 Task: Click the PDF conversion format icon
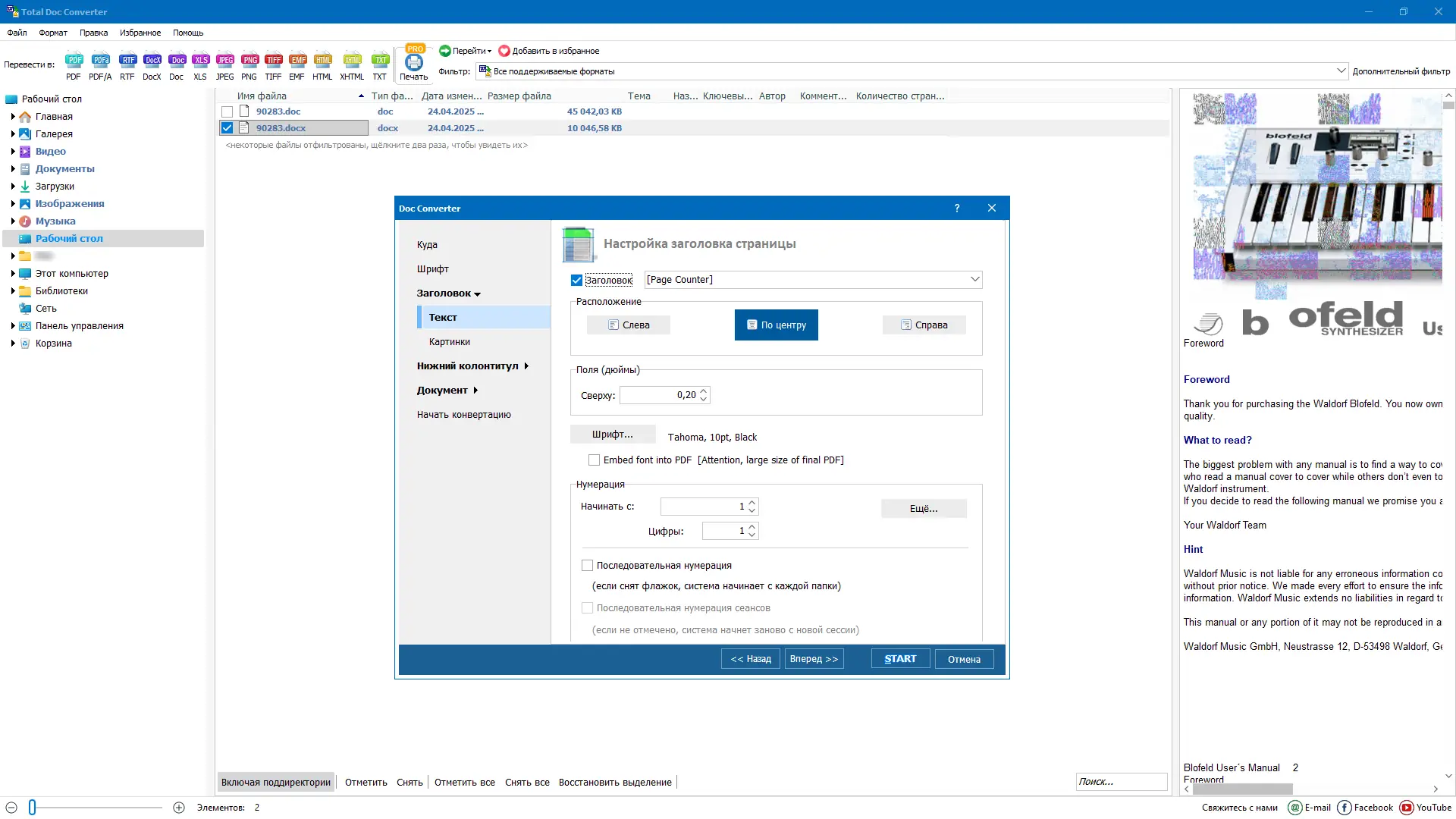[74, 61]
